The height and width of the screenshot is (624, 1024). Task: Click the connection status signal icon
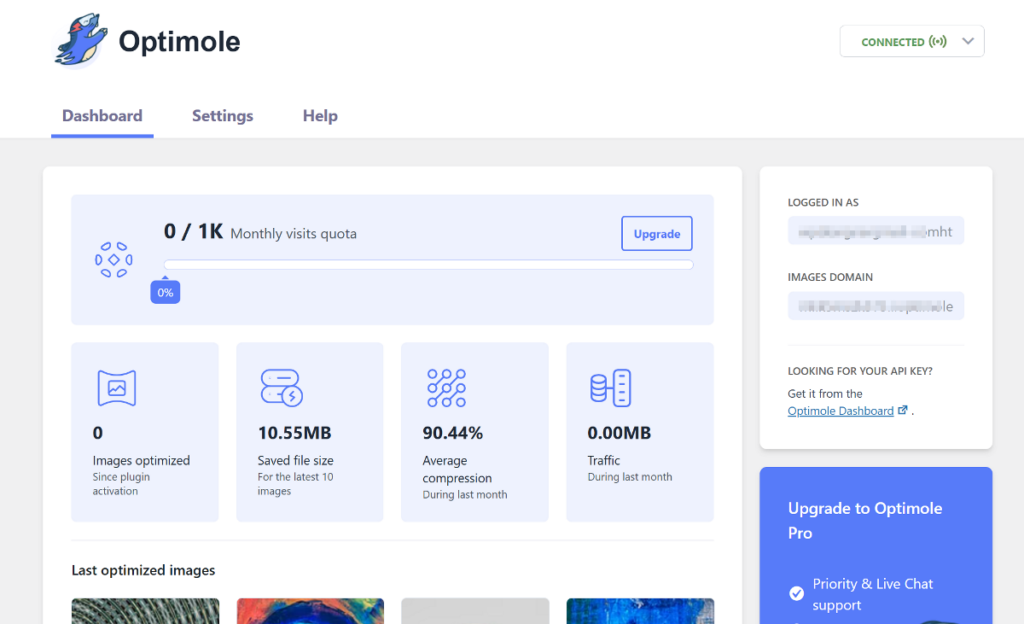point(938,41)
